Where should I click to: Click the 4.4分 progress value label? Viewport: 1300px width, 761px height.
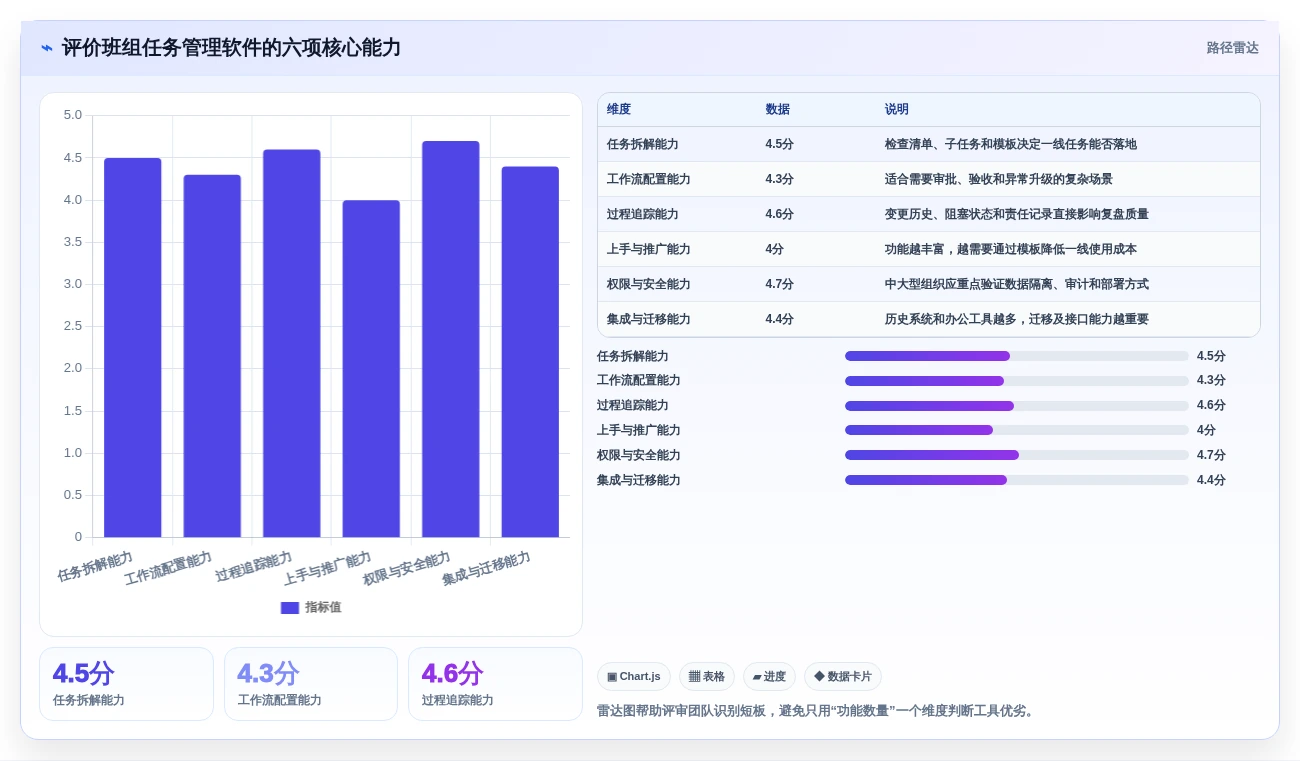(1211, 480)
